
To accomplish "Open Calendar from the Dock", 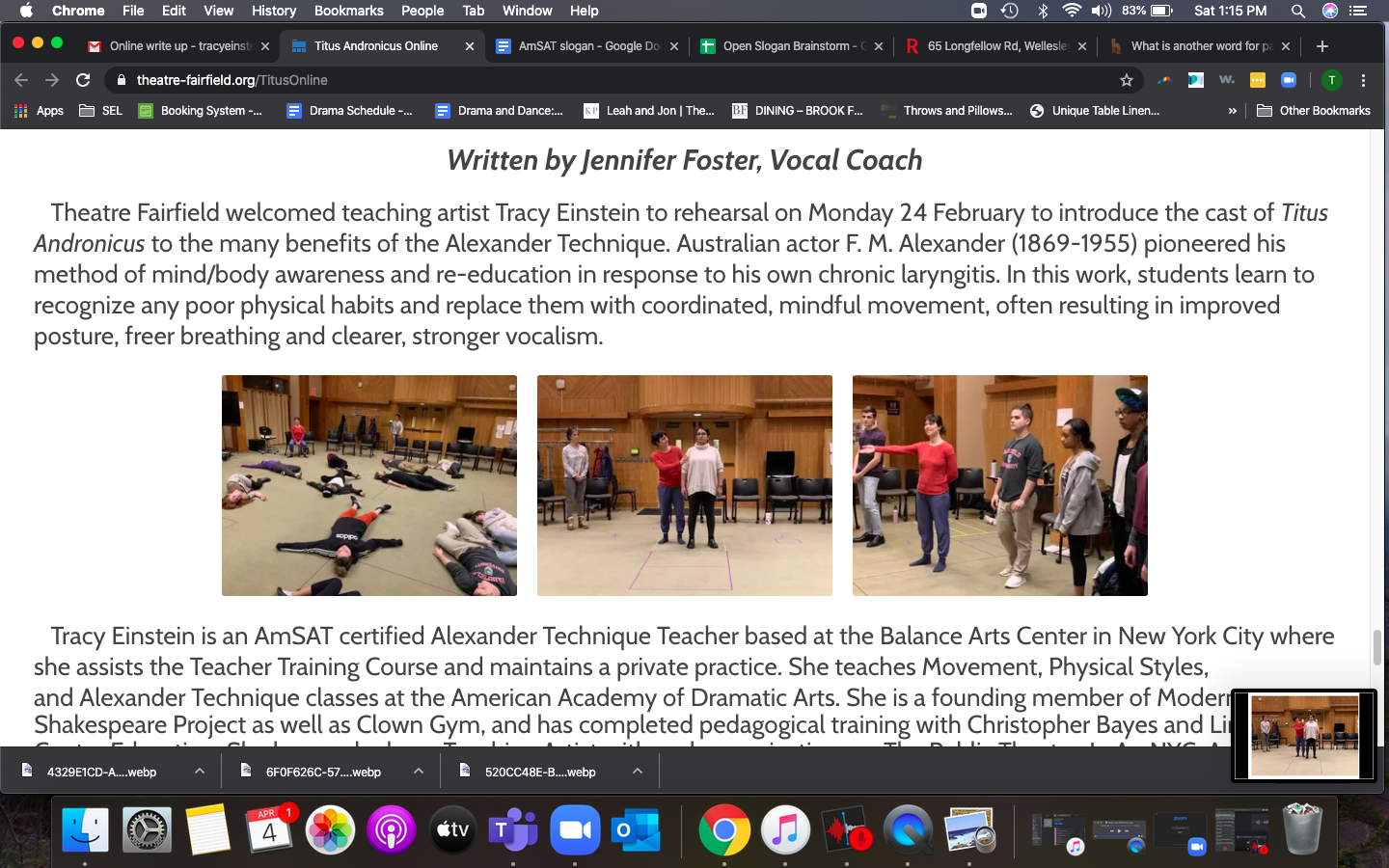I will click(x=269, y=830).
